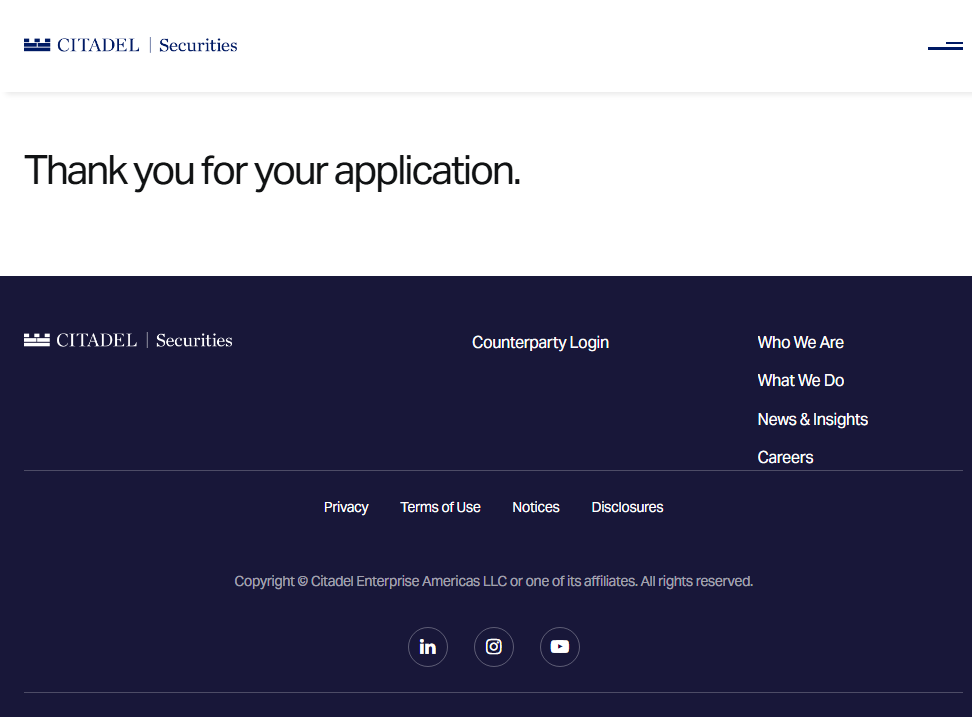
Task: Open the Notices link in the footer
Action: pos(536,507)
